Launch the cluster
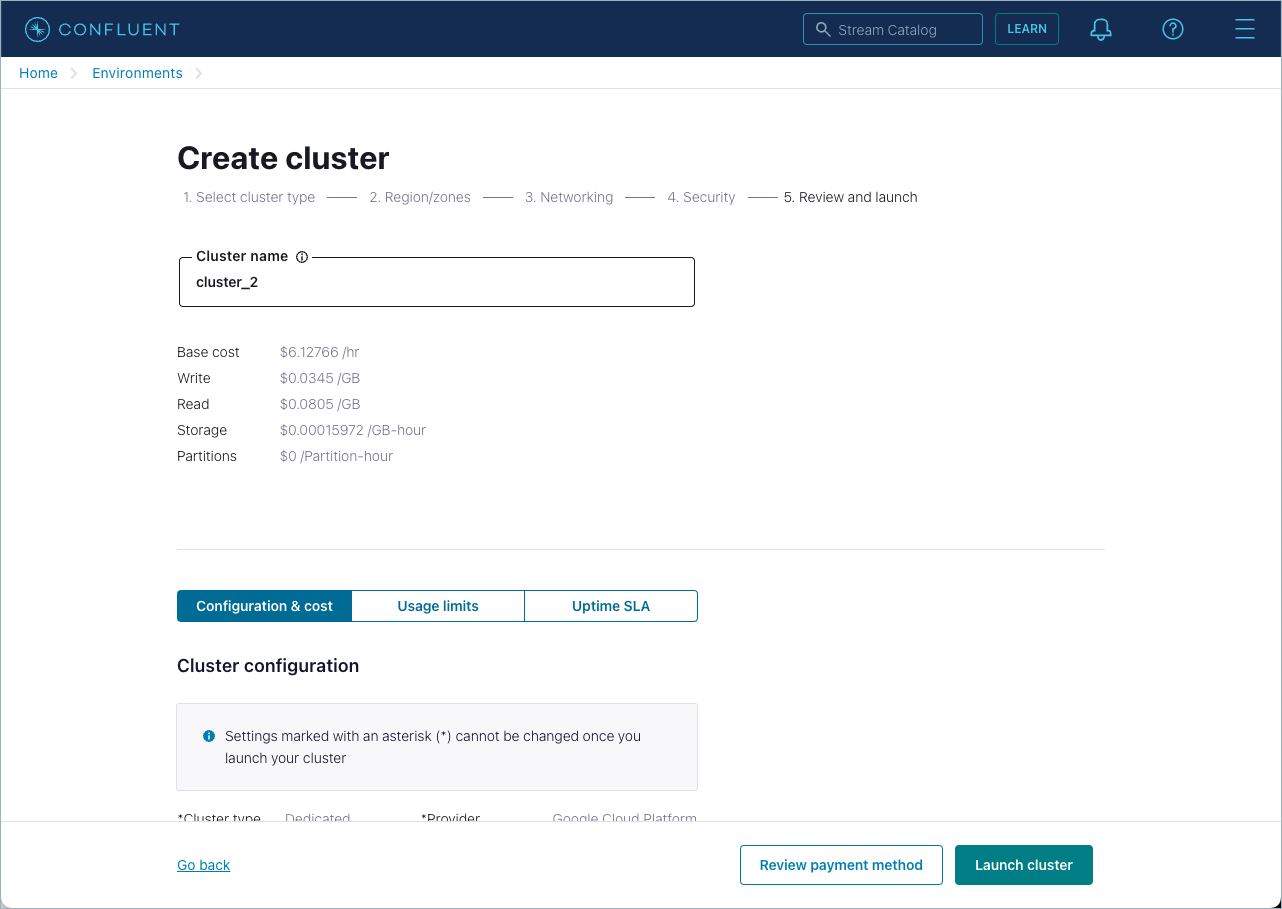 (x=1023, y=864)
